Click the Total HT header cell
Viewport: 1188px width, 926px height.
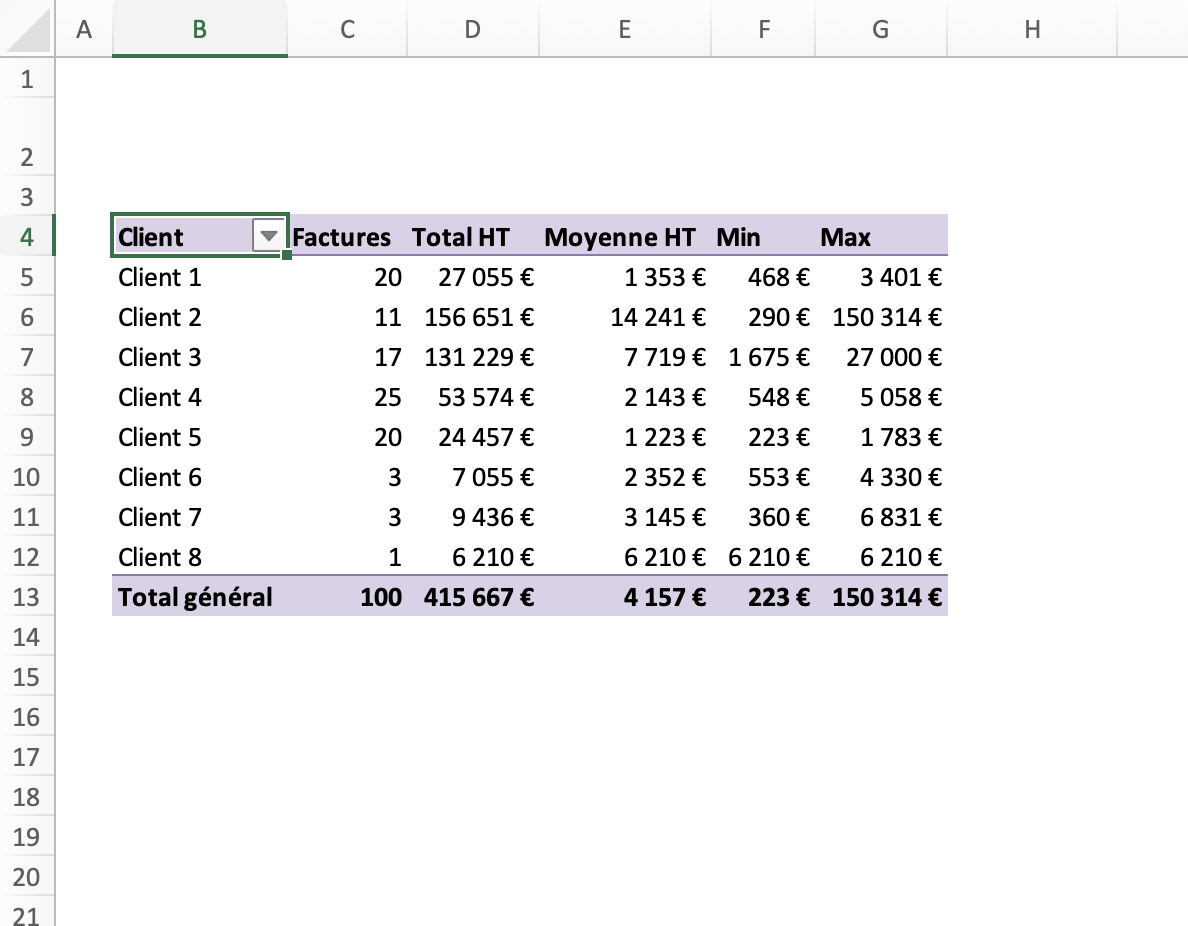pyautogui.click(x=473, y=236)
